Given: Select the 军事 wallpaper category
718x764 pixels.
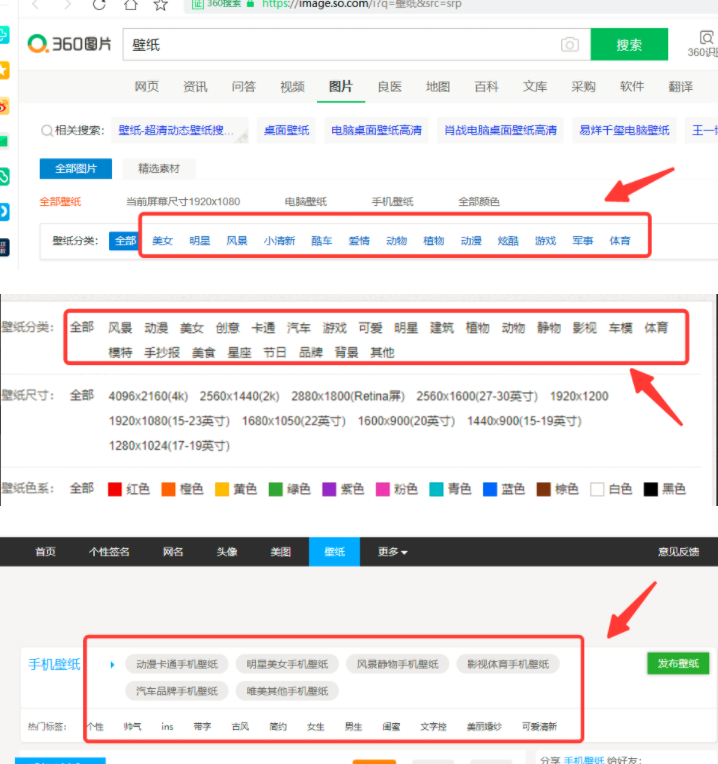Looking at the screenshot, I should 582,241.
